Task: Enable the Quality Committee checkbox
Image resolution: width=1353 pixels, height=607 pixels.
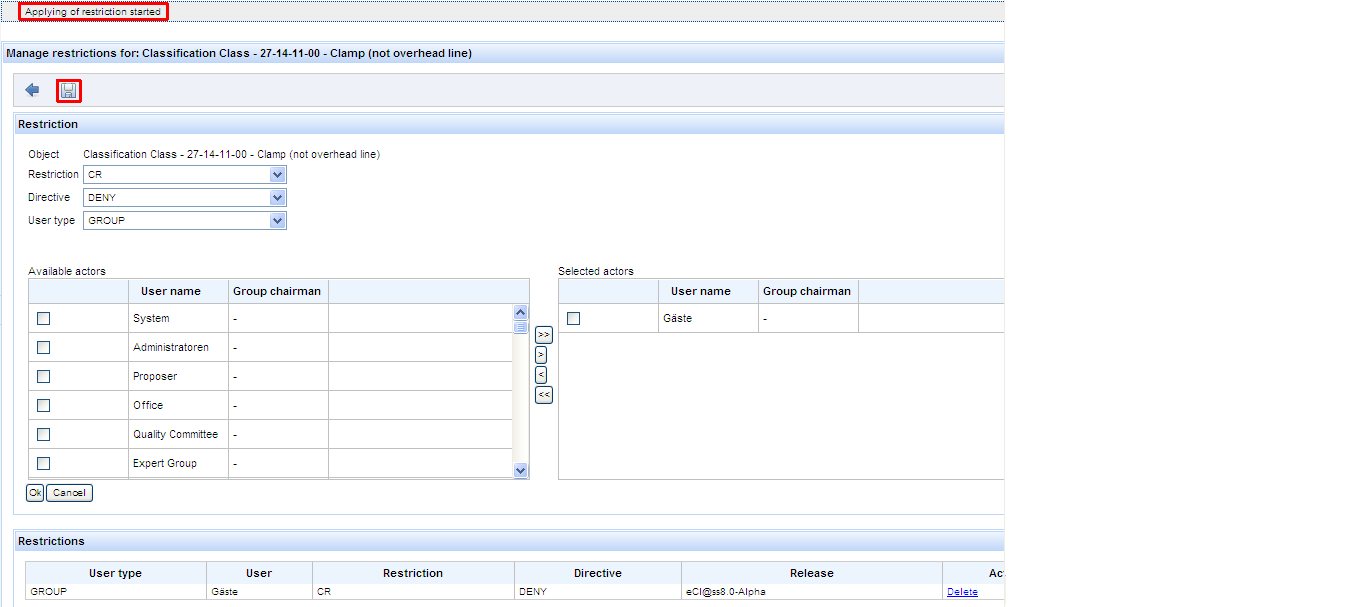Action: click(43, 435)
